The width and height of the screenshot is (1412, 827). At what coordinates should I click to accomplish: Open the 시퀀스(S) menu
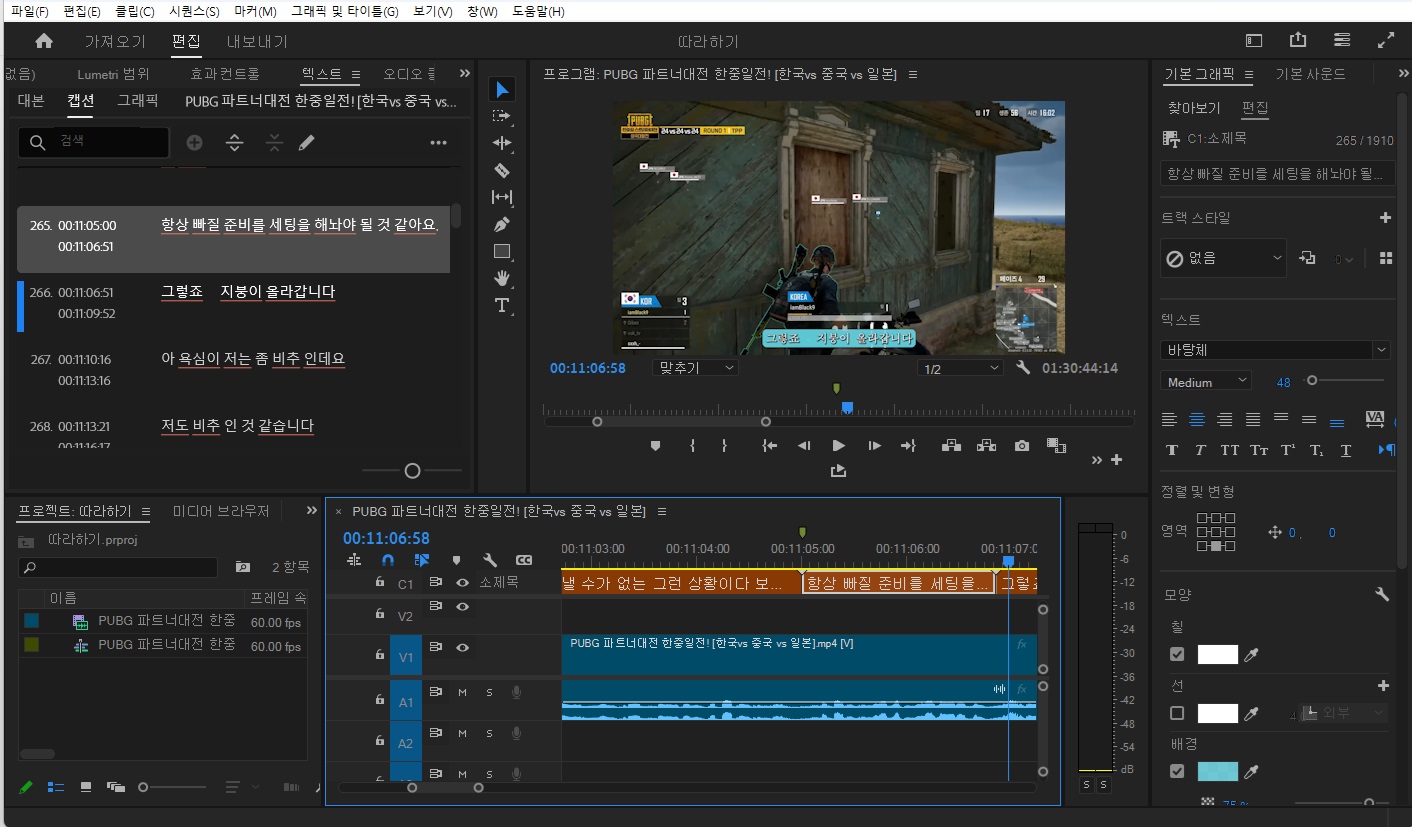click(194, 11)
